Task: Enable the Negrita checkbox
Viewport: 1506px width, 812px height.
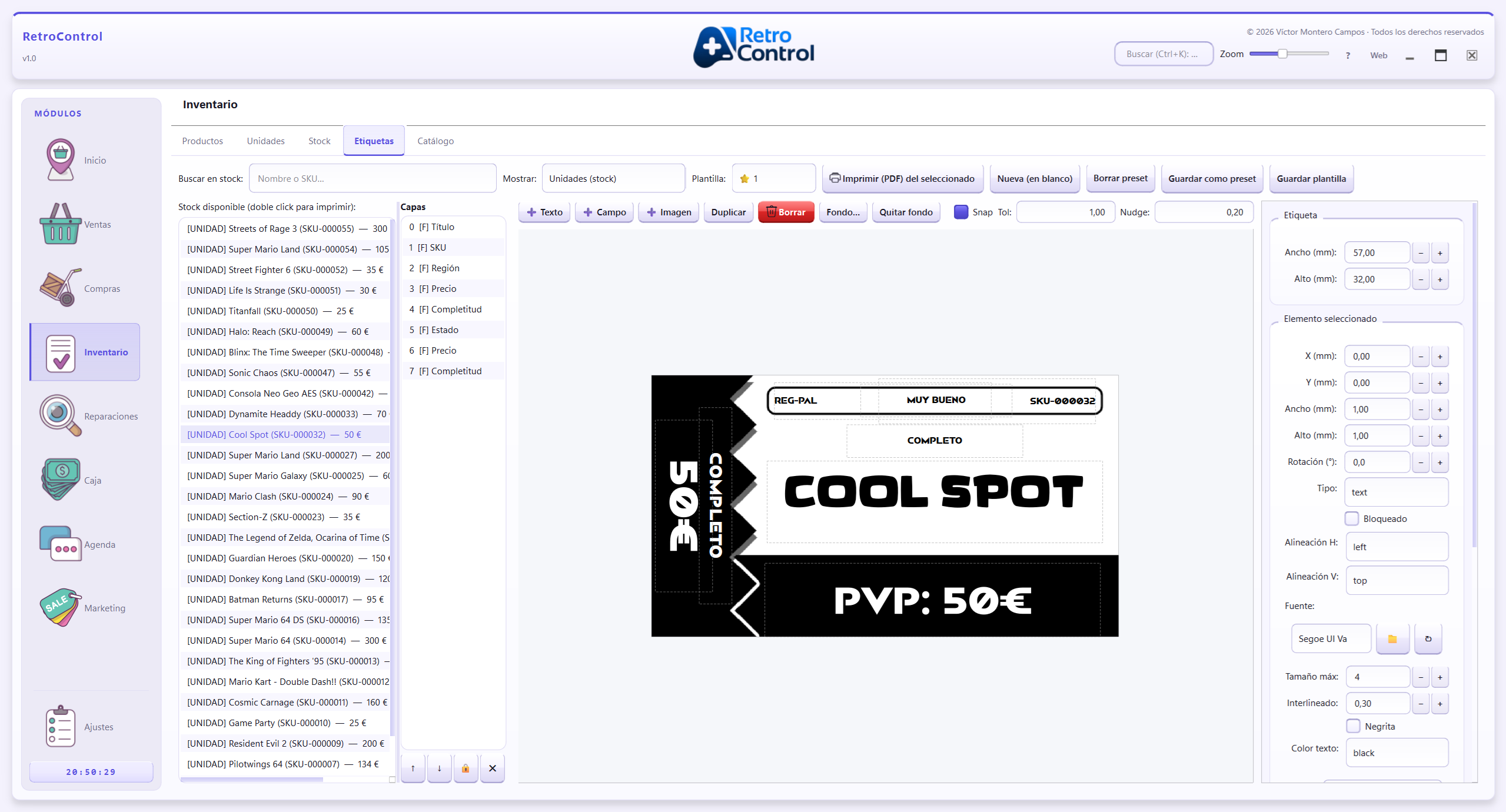Action: point(1353,726)
